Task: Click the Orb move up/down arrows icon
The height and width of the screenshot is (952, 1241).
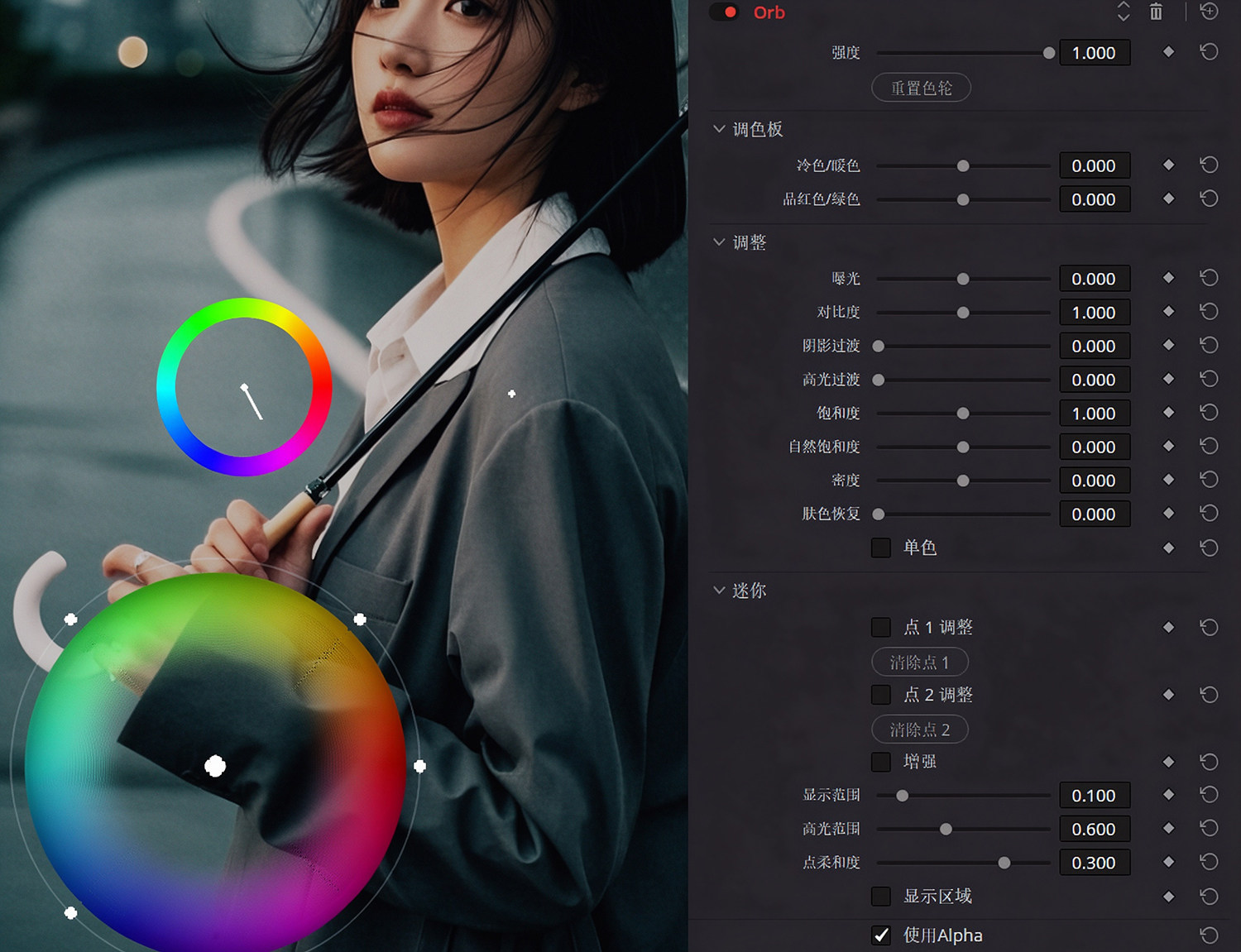Action: (1124, 12)
